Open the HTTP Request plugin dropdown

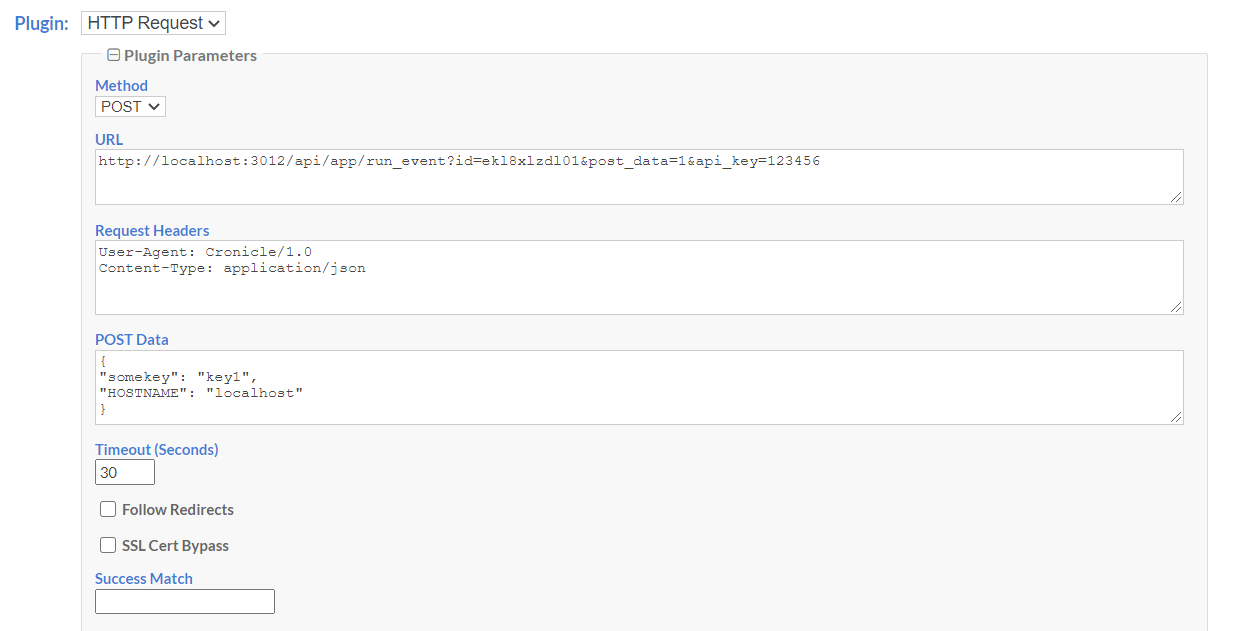(152, 22)
